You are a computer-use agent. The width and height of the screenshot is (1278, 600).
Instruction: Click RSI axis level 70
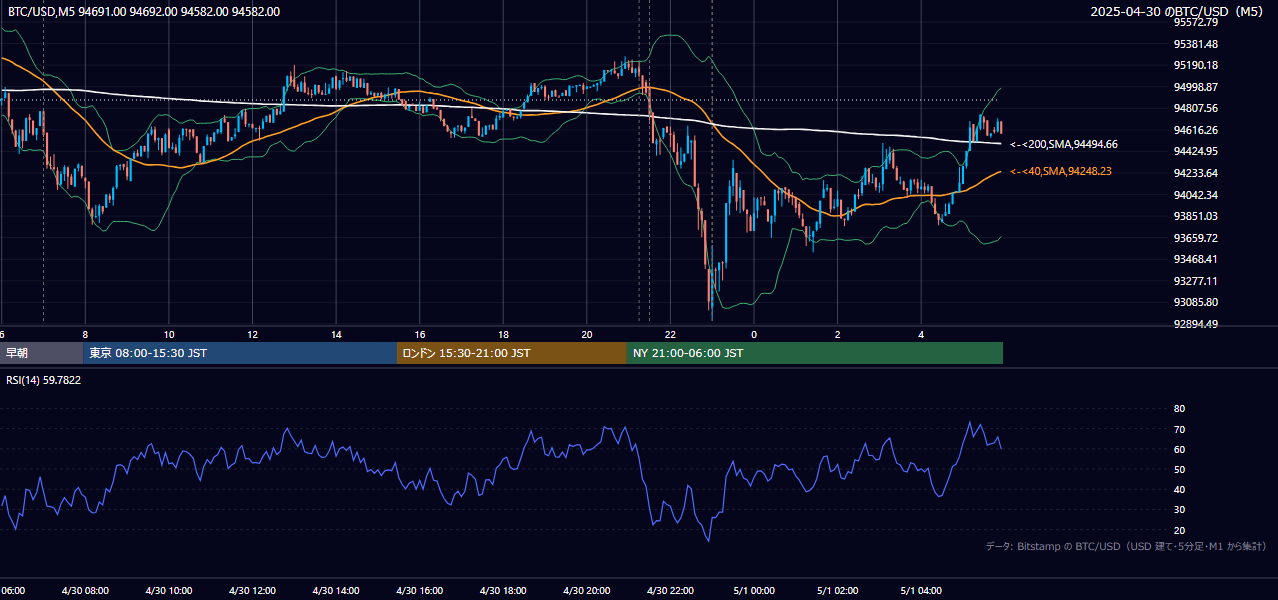1179,429
